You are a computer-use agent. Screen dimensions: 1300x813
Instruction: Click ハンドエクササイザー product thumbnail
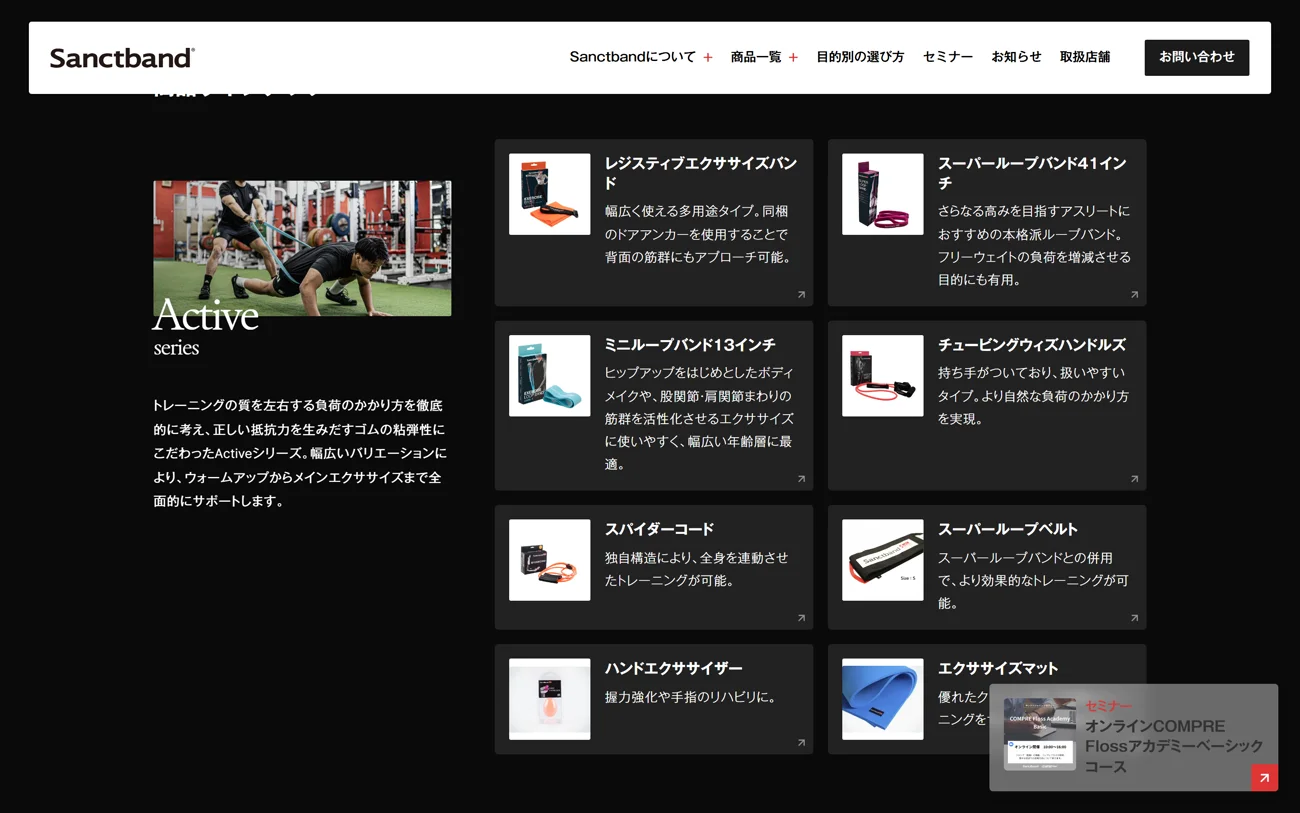tap(549, 699)
